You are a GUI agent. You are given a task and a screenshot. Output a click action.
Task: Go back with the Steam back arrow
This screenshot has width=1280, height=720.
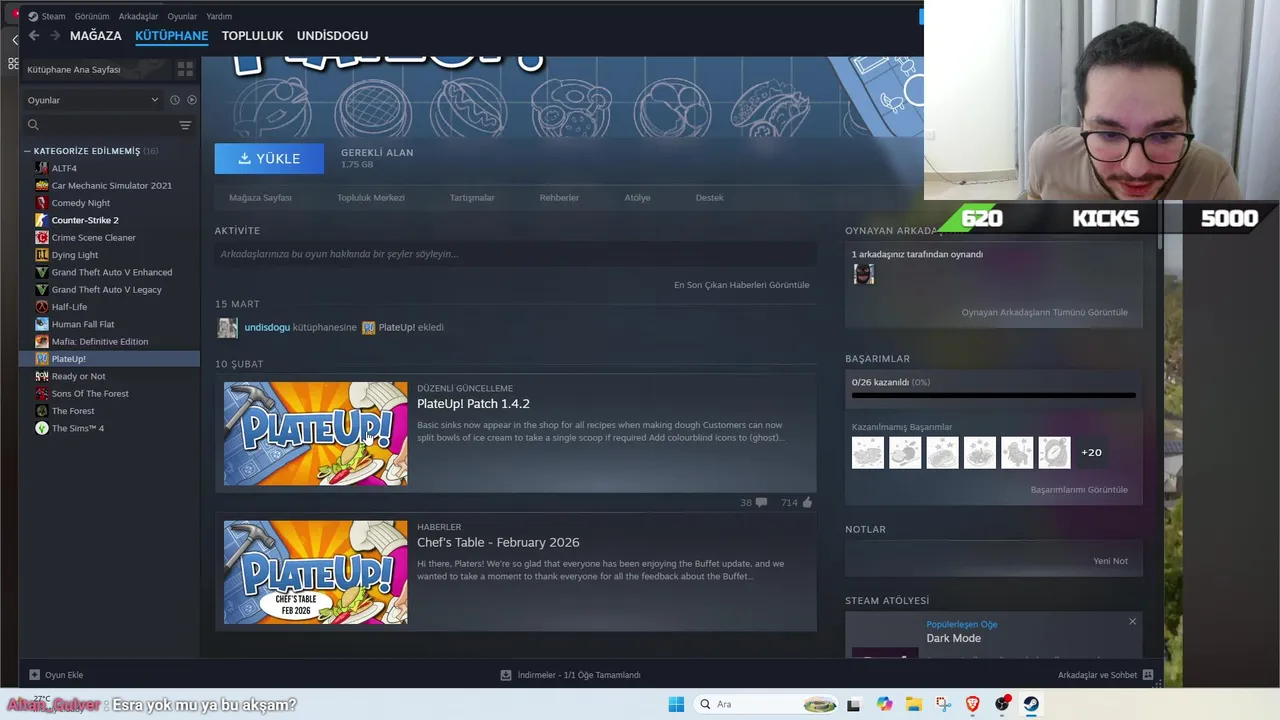click(x=33, y=36)
